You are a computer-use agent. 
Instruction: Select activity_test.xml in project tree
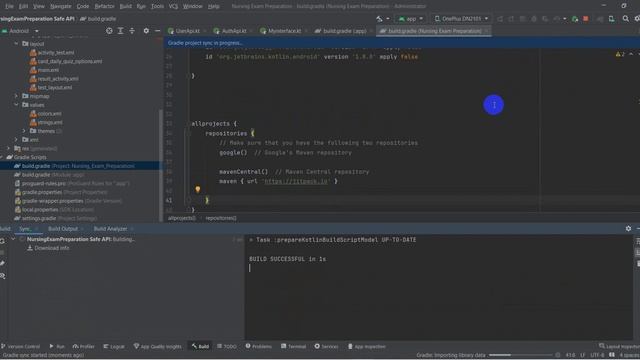click(x=56, y=52)
